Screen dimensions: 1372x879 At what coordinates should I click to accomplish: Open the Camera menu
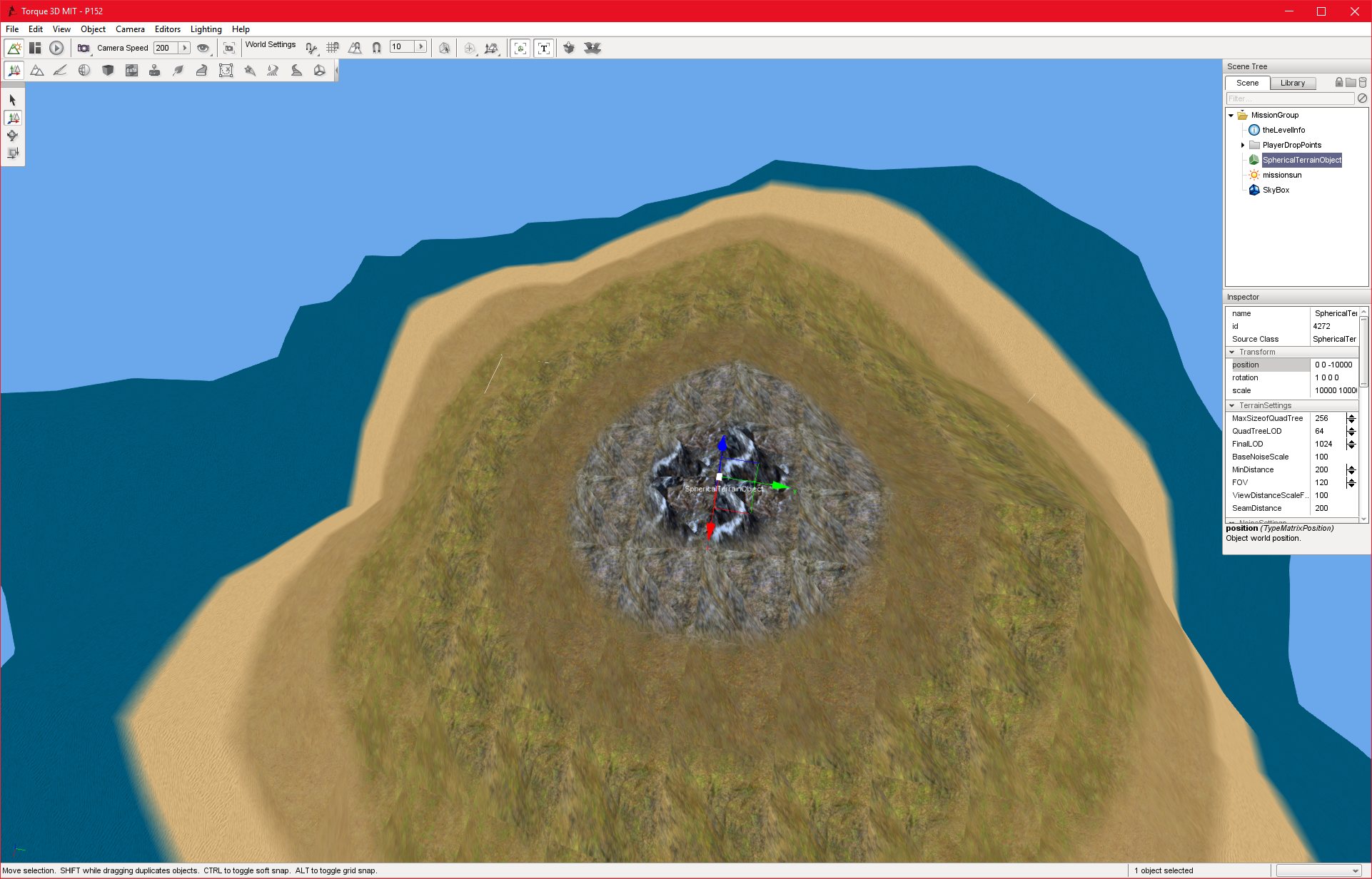pyautogui.click(x=130, y=29)
